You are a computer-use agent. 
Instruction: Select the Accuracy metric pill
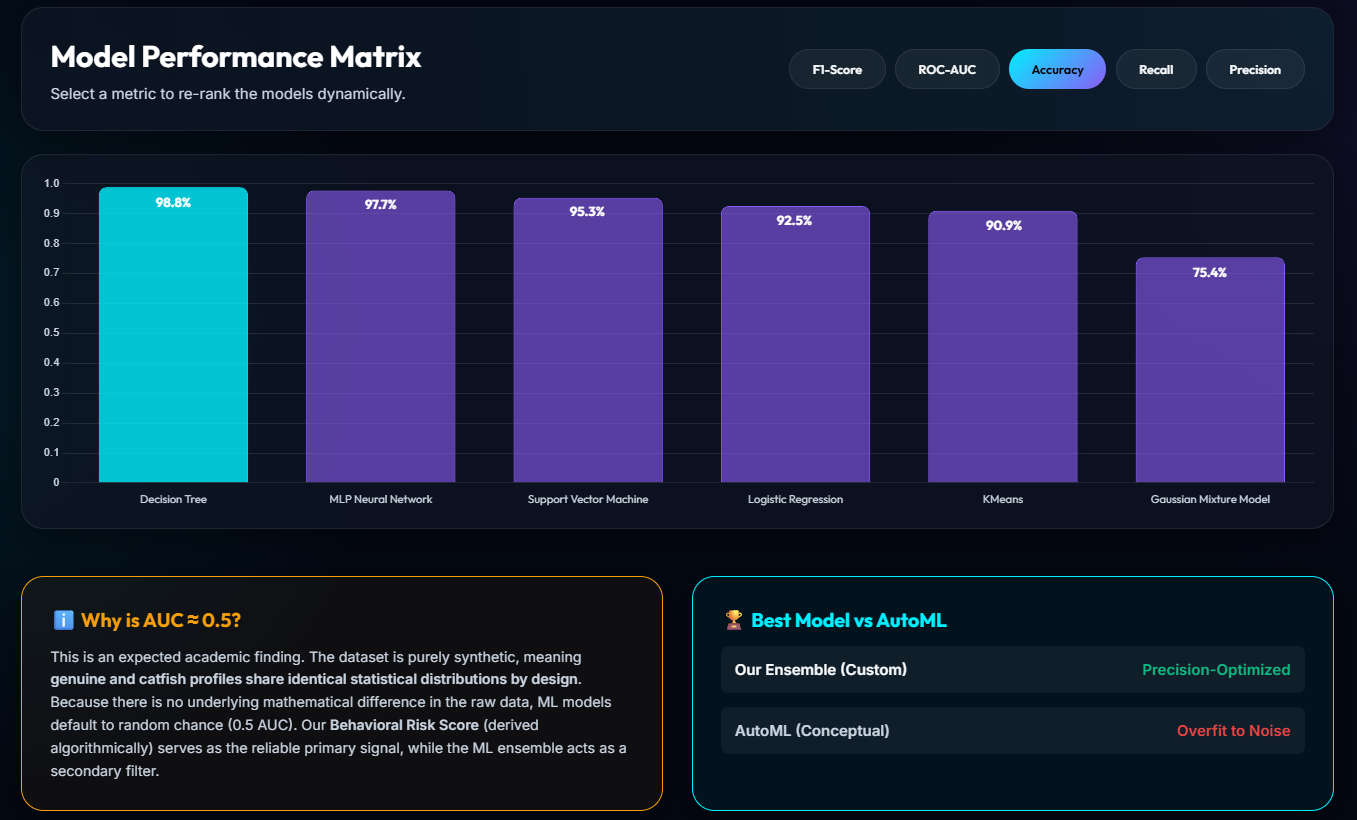[1057, 70]
